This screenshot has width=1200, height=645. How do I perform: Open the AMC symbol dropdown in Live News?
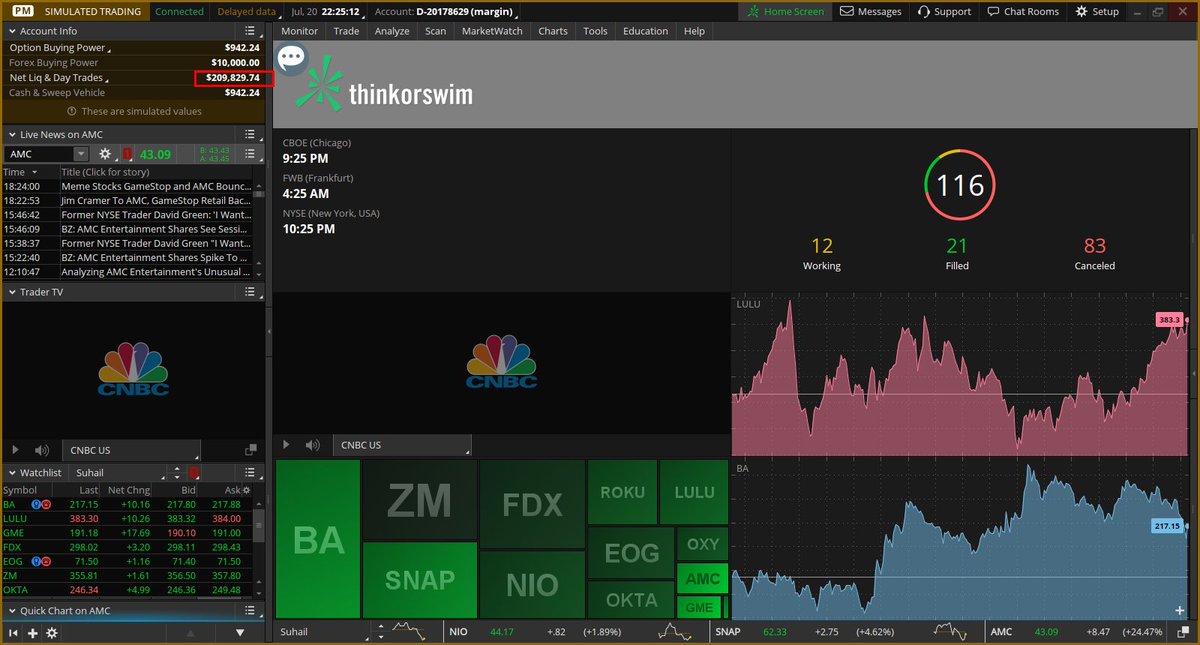click(80, 154)
